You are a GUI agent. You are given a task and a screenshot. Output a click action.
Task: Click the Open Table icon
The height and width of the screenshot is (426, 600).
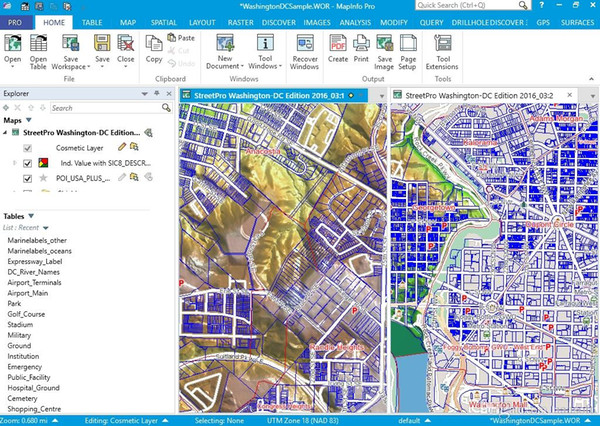pos(38,43)
